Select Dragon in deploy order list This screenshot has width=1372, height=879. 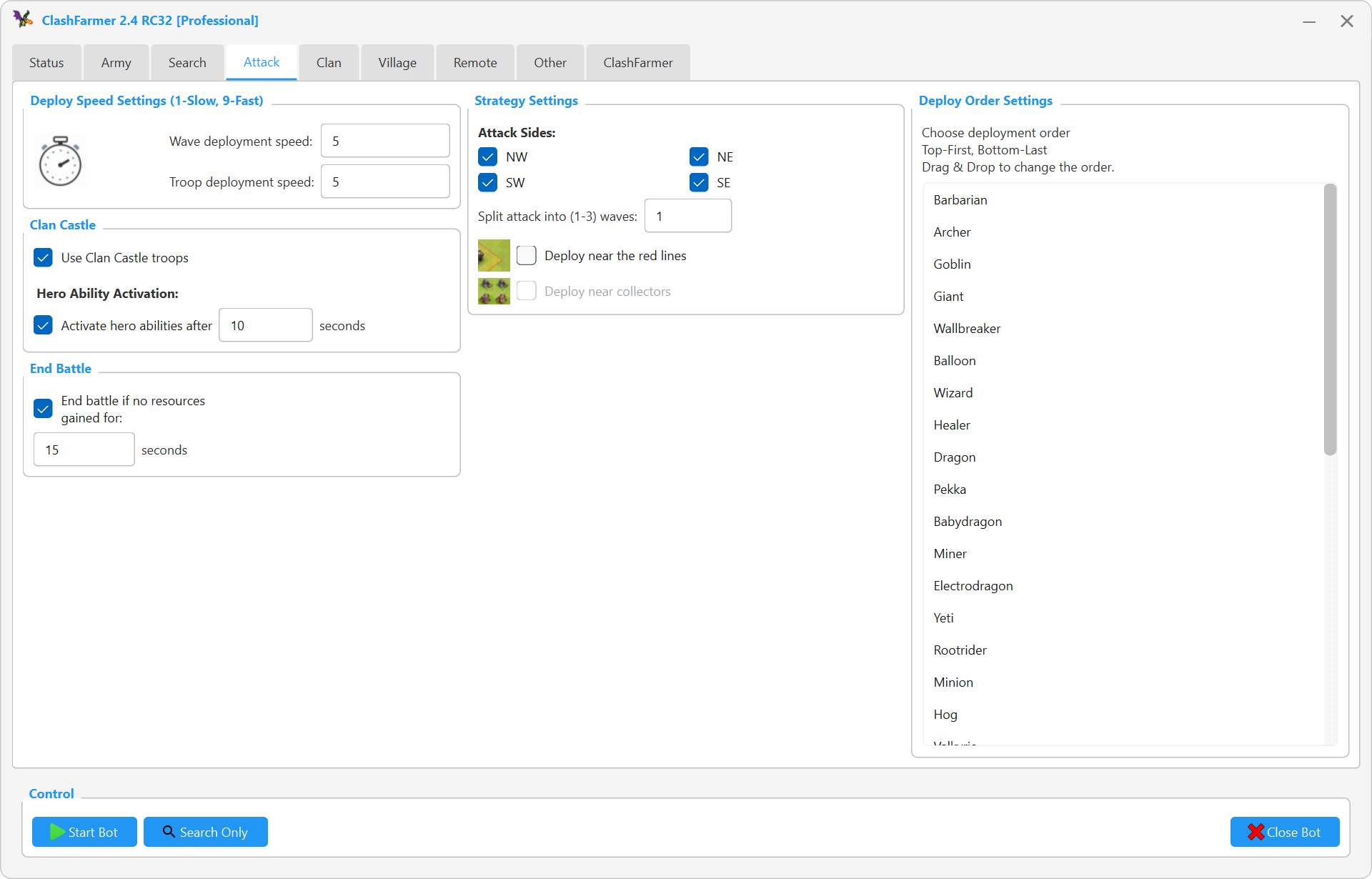(1123, 457)
